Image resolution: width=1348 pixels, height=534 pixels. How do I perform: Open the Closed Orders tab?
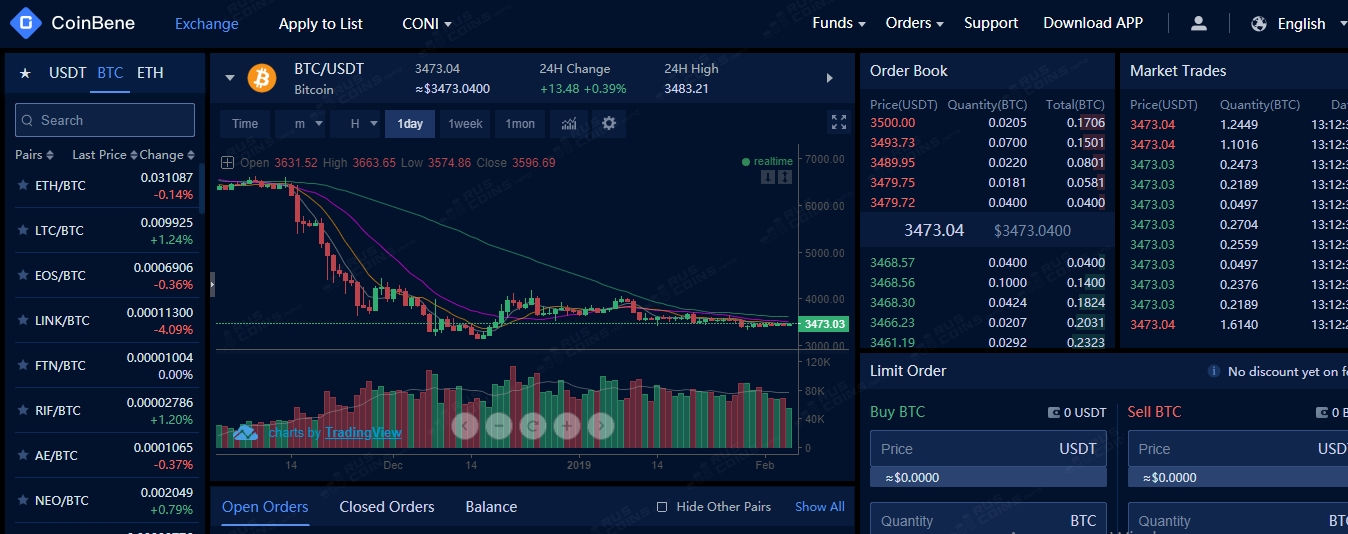[387, 507]
